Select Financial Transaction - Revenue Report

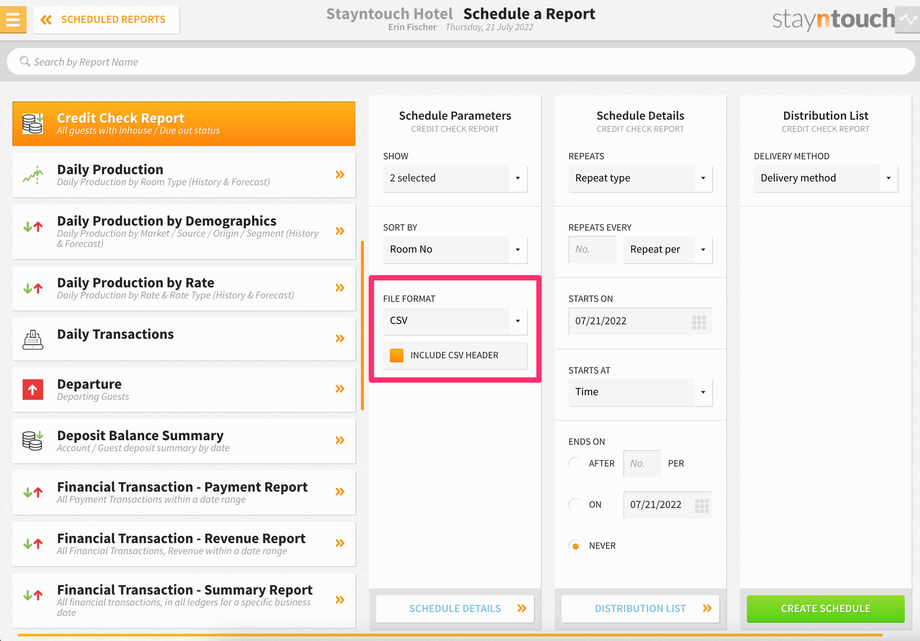tap(184, 544)
